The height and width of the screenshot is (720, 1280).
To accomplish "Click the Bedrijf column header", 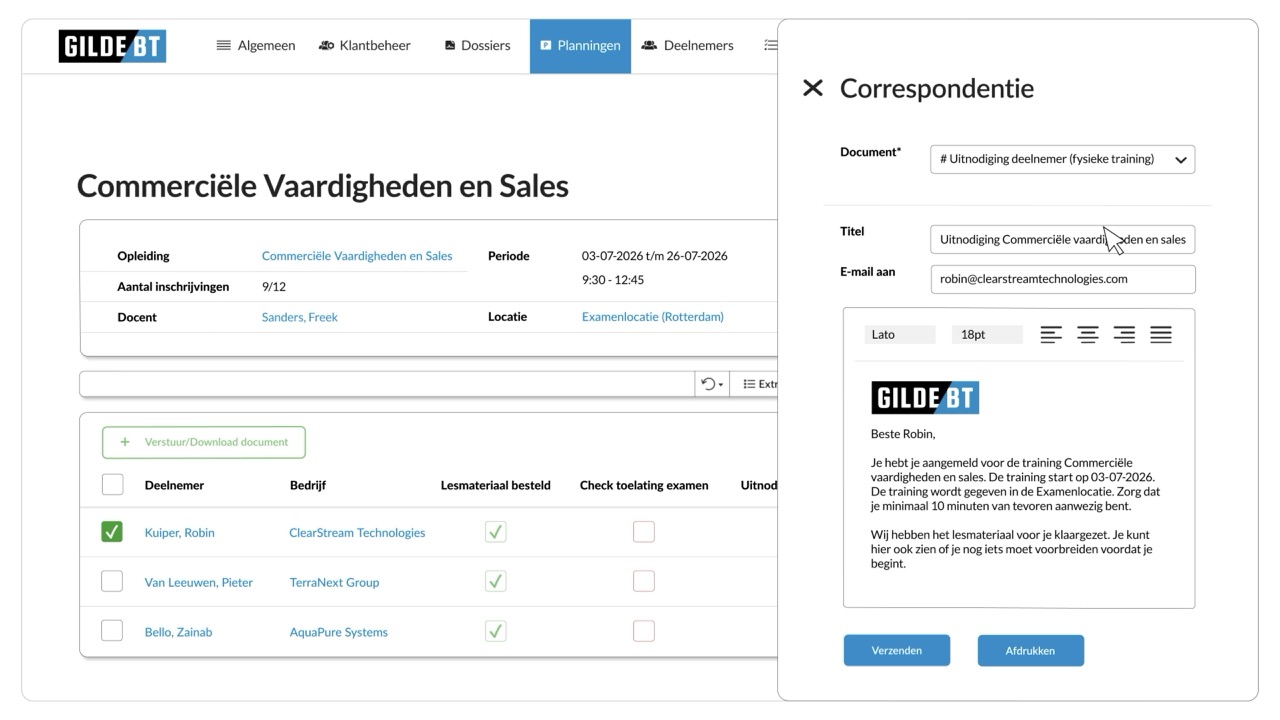I will tap(308, 485).
